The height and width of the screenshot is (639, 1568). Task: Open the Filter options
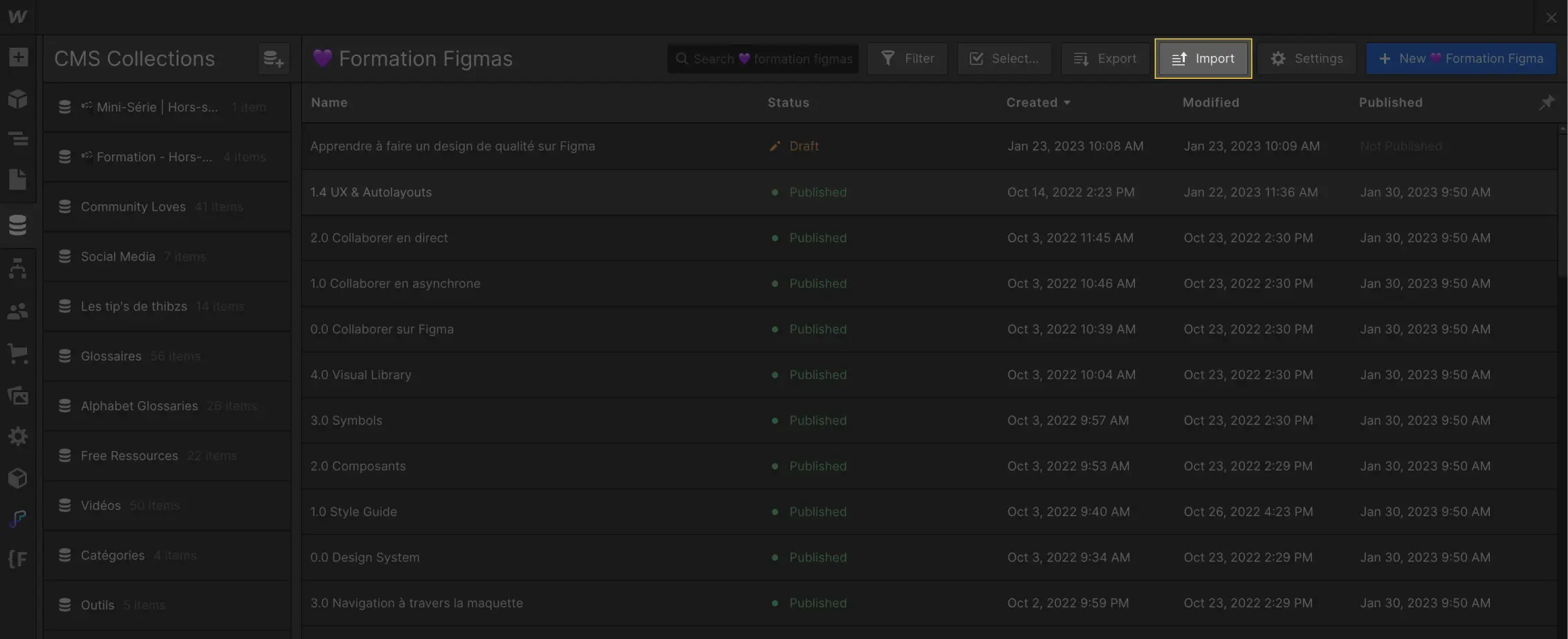pyautogui.click(x=907, y=59)
